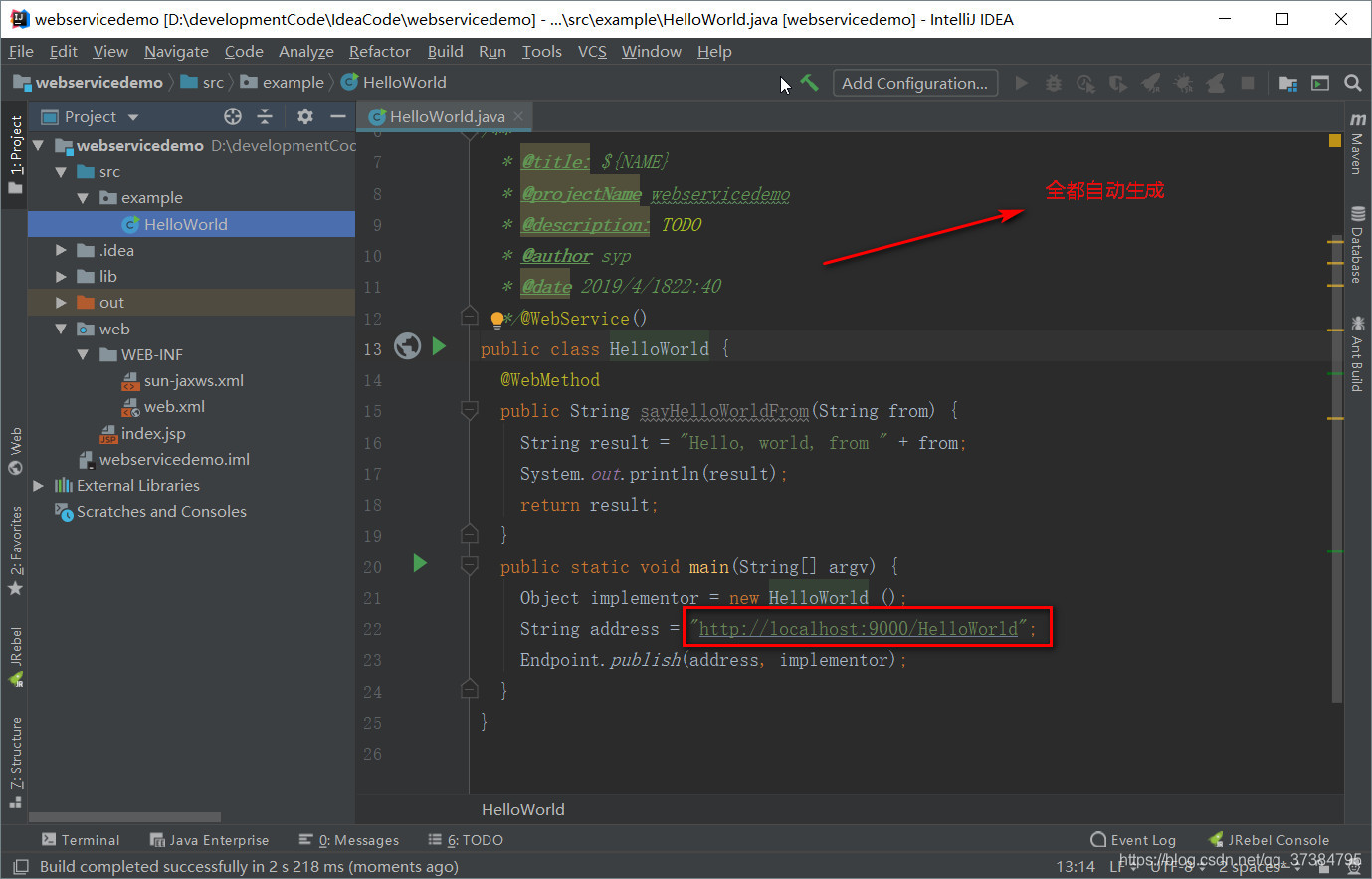Click Scratches and Consoles
The image size is (1372, 879).
[x=150, y=512]
